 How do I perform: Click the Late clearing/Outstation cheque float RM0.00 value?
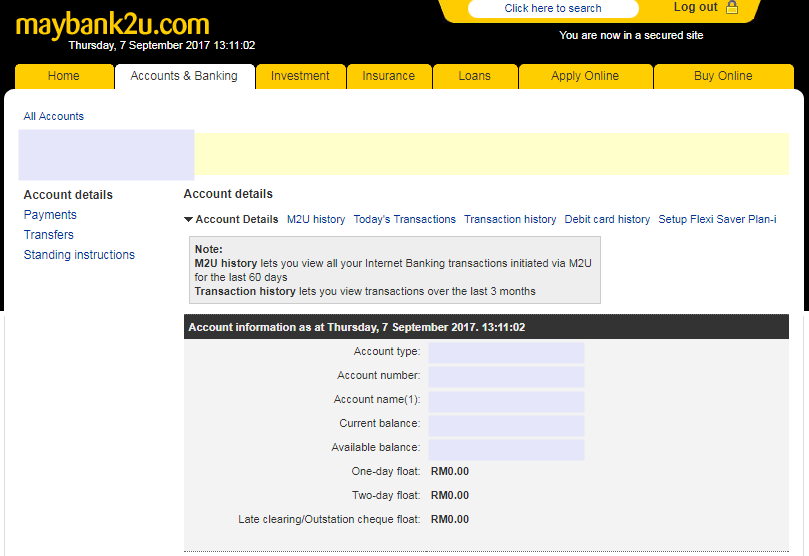click(450, 519)
